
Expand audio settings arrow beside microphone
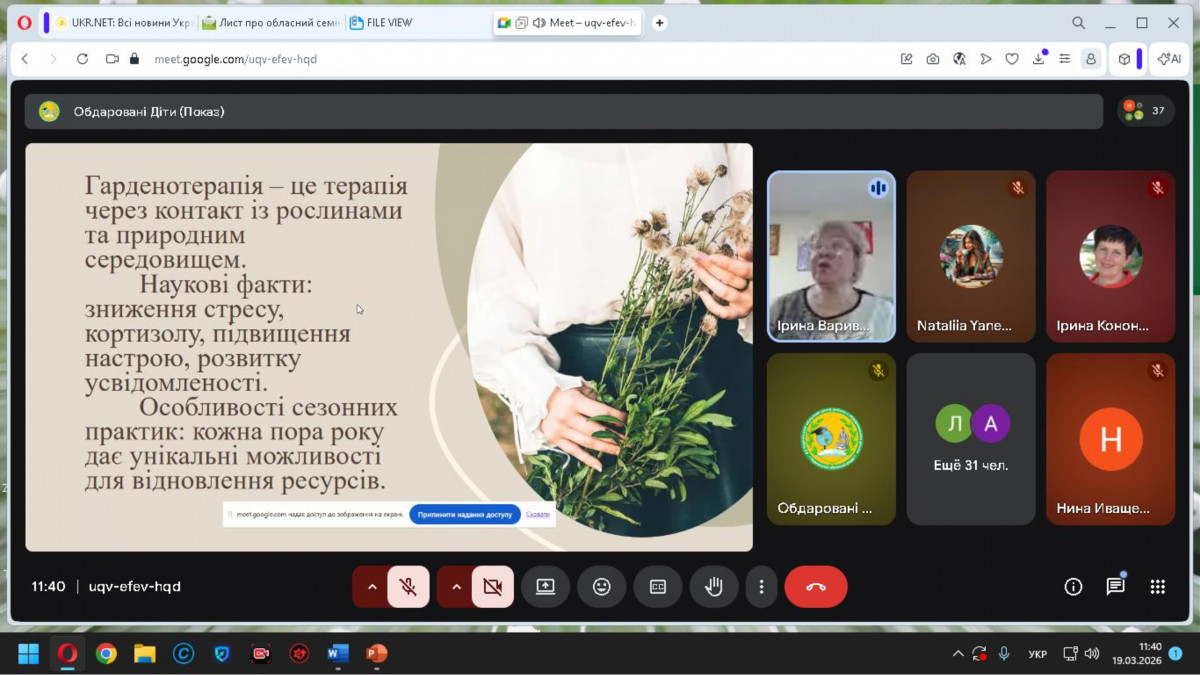372,587
